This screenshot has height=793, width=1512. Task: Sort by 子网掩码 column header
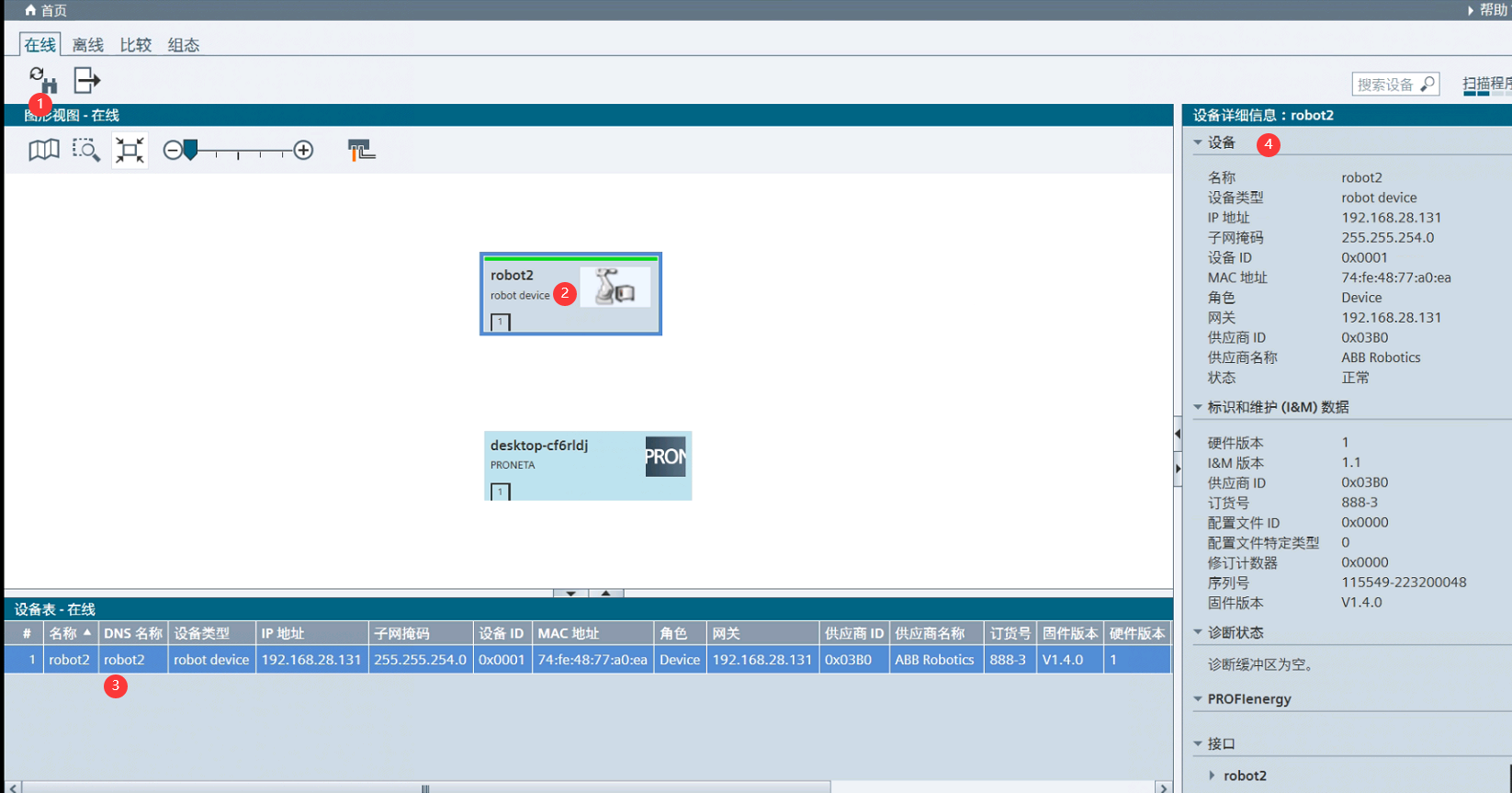(x=420, y=633)
